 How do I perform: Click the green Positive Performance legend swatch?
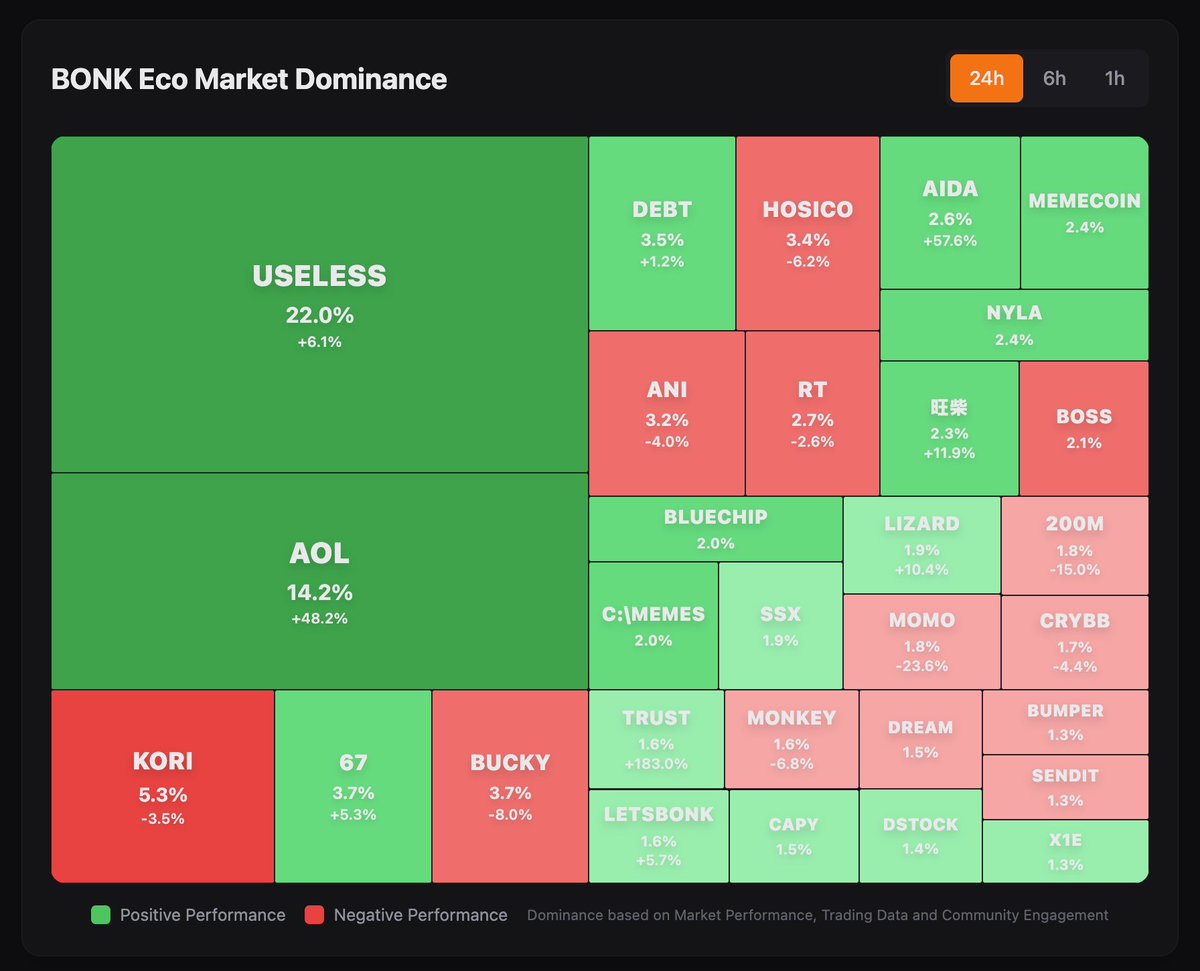tap(100, 915)
